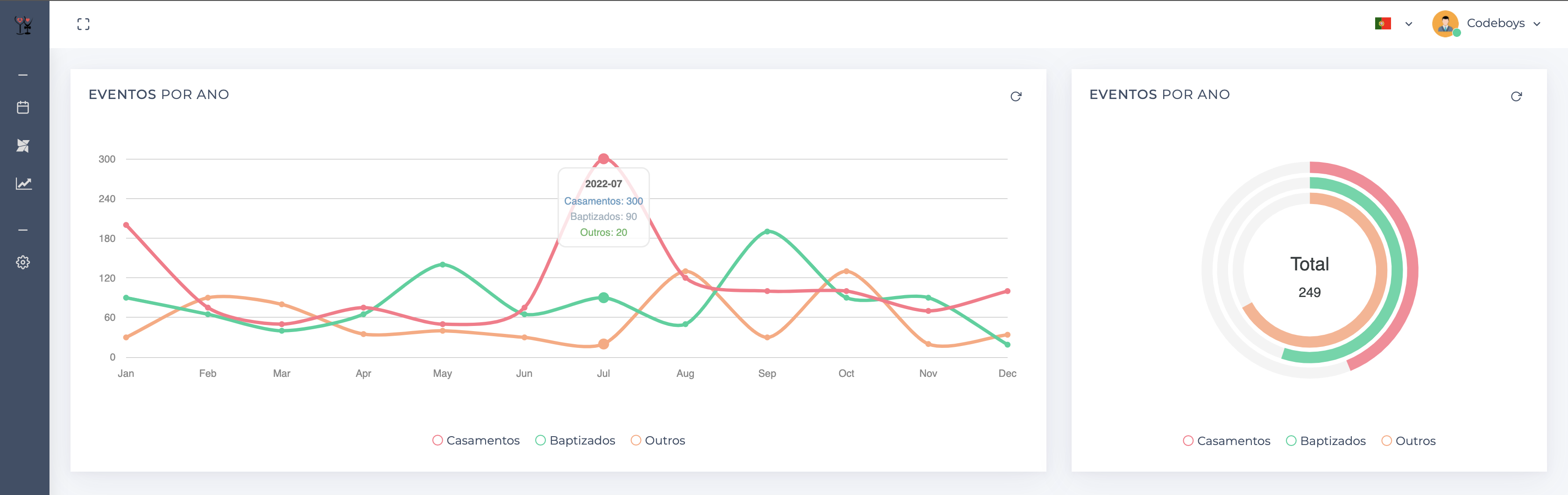Viewport: 1568px width, 495px height.
Task: Toggle Casamentos series in line chart legend
Action: click(x=476, y=440)
